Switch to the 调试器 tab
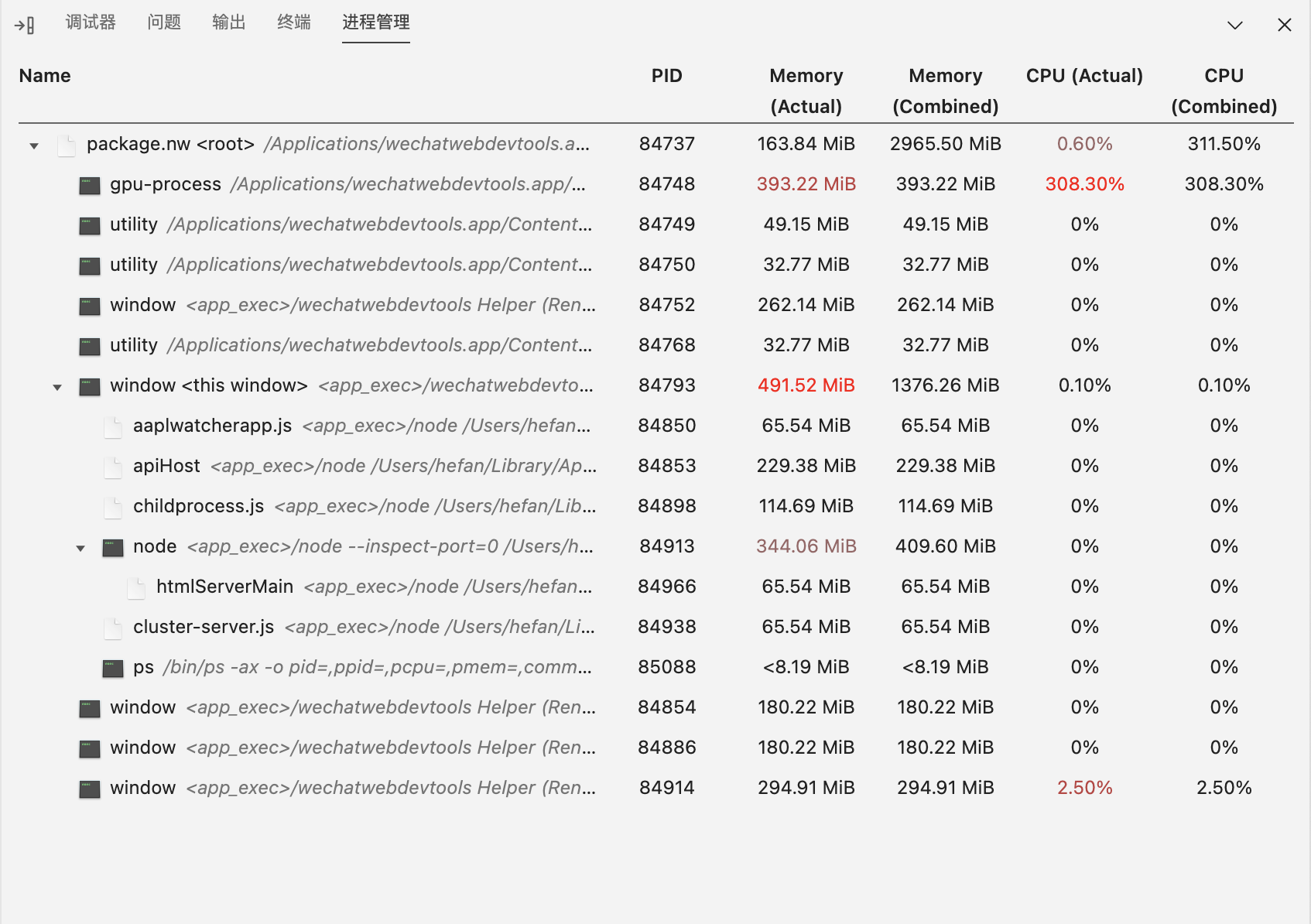1311x924 pixels. pyautogui.click(x=91, y=22)
